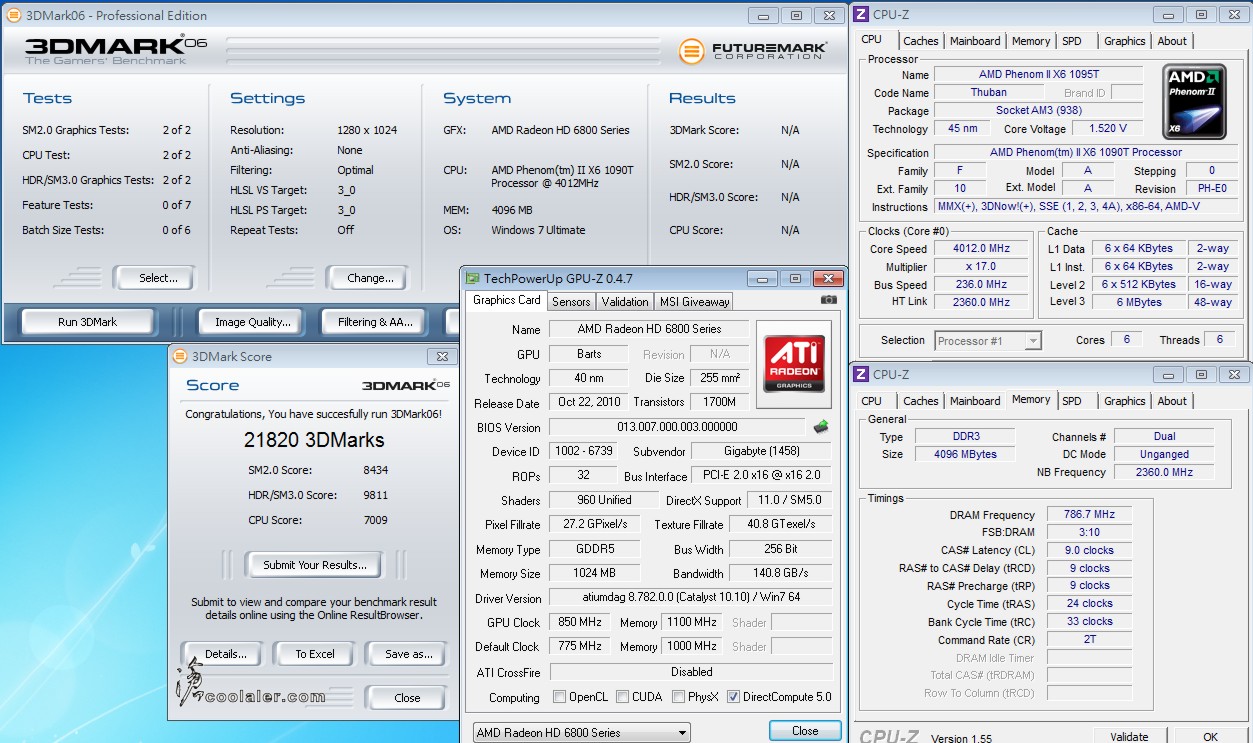Click the 3DMark06 title bar app icon
Image resolution: width=1253 pixels, height=743 pixels.
13,15
